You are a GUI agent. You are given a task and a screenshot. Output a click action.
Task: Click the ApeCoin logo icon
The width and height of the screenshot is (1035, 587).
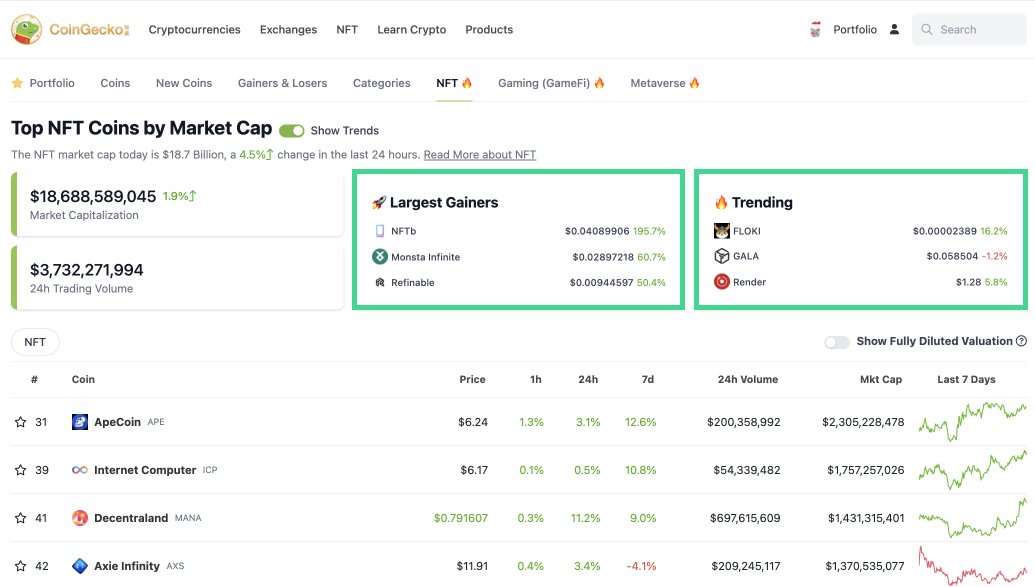[80, 422]
